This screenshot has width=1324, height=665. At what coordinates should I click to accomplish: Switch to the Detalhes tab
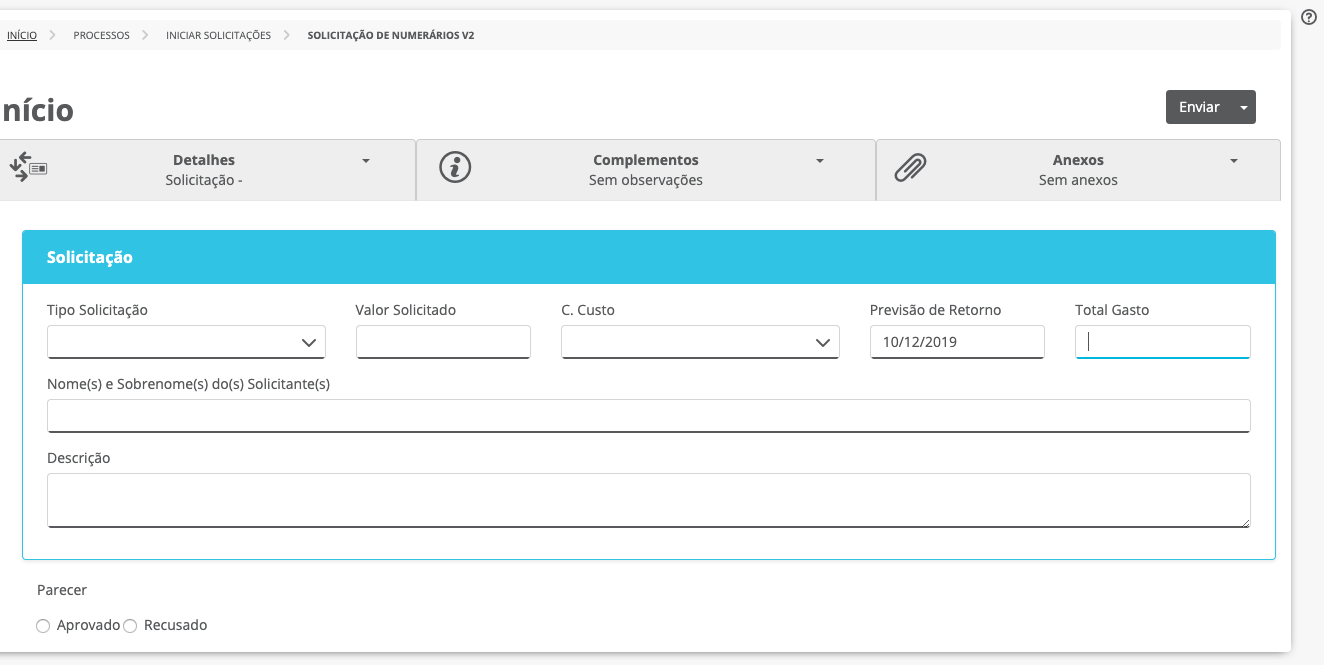[x=206, y=170]
